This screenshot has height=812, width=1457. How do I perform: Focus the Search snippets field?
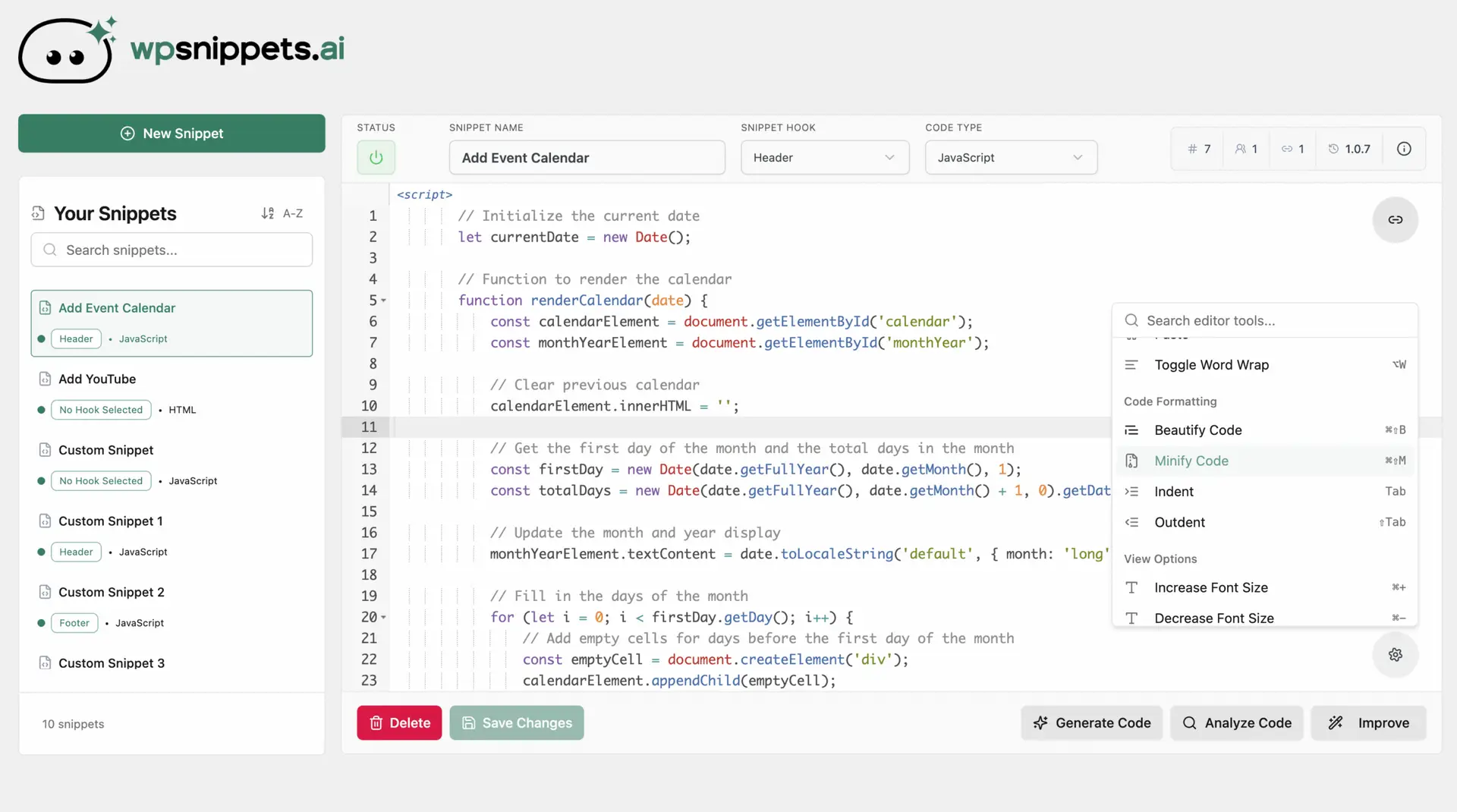[x=172, y=250]
